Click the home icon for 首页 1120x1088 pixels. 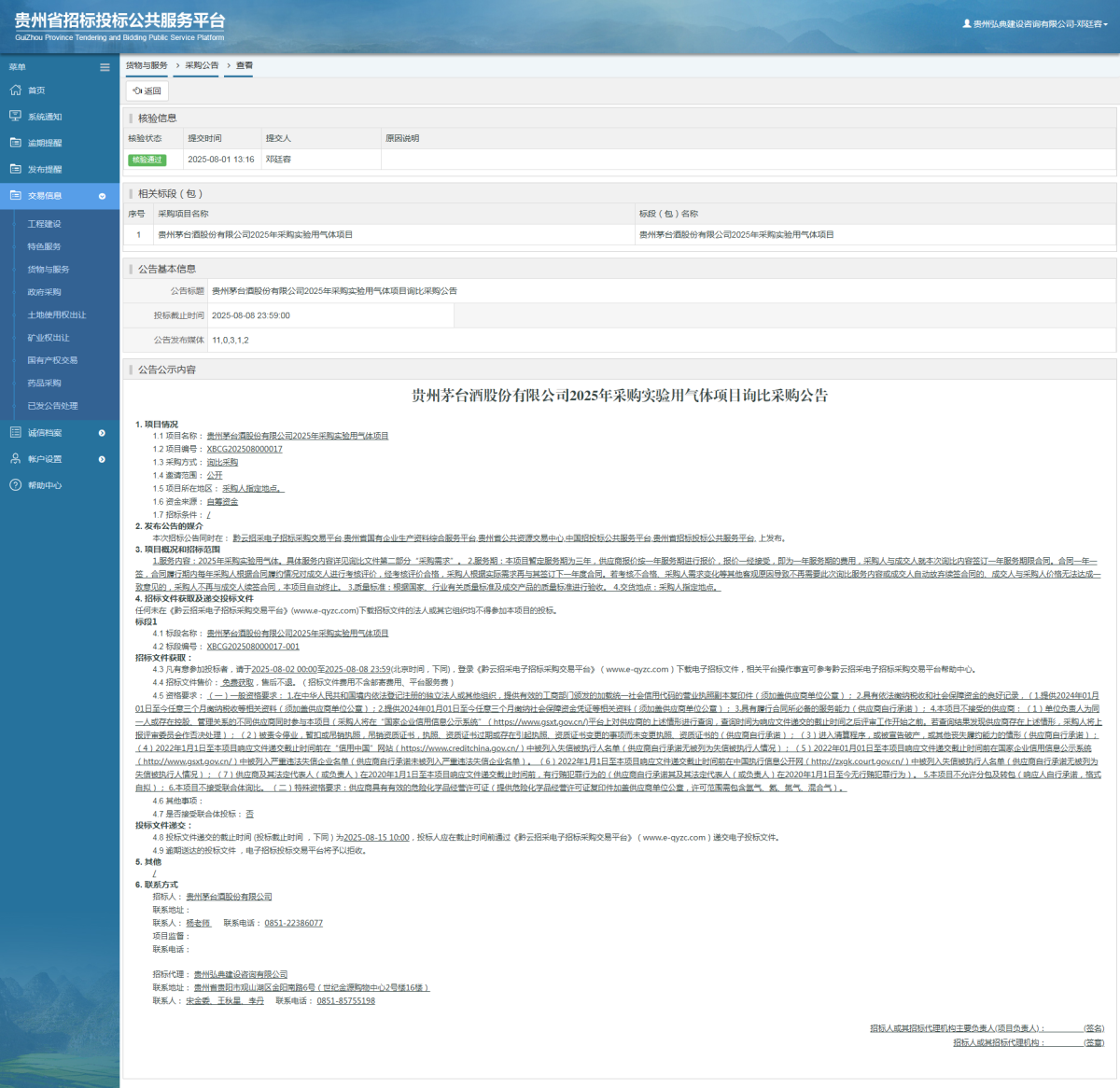15,91
